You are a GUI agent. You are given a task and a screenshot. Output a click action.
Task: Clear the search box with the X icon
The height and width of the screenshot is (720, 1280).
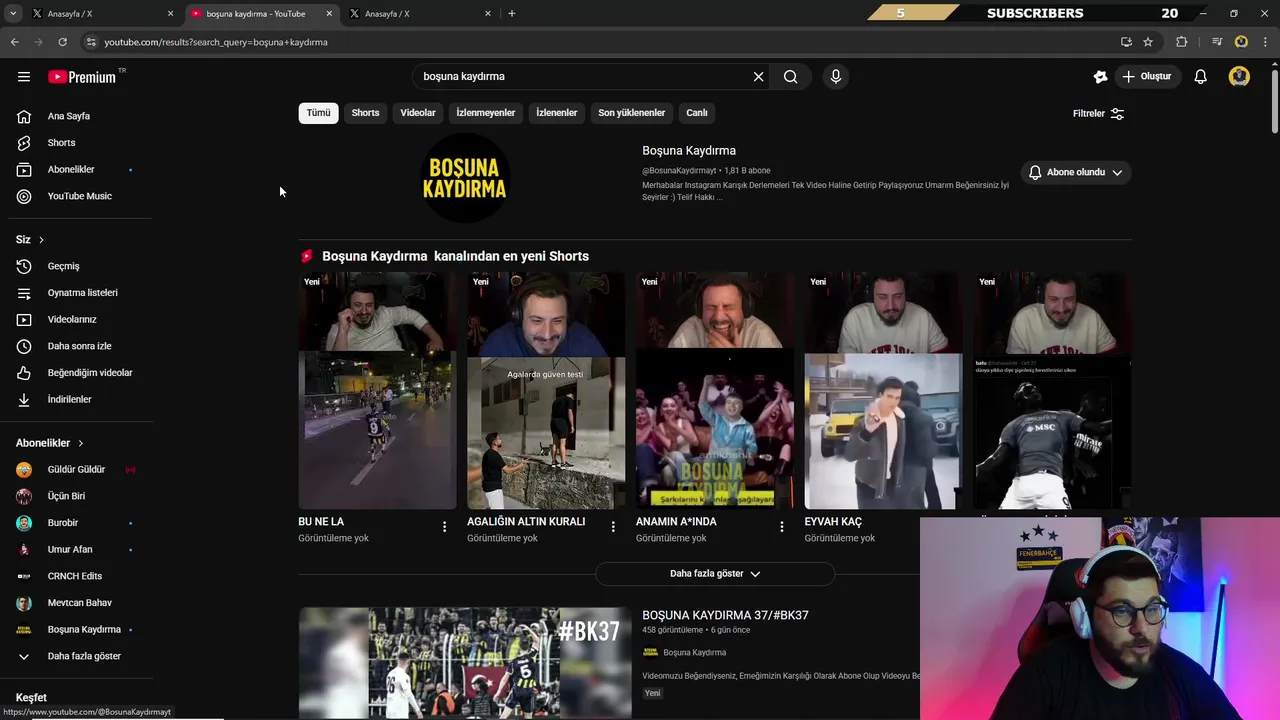pyautogui.click(x=758, y=76)
